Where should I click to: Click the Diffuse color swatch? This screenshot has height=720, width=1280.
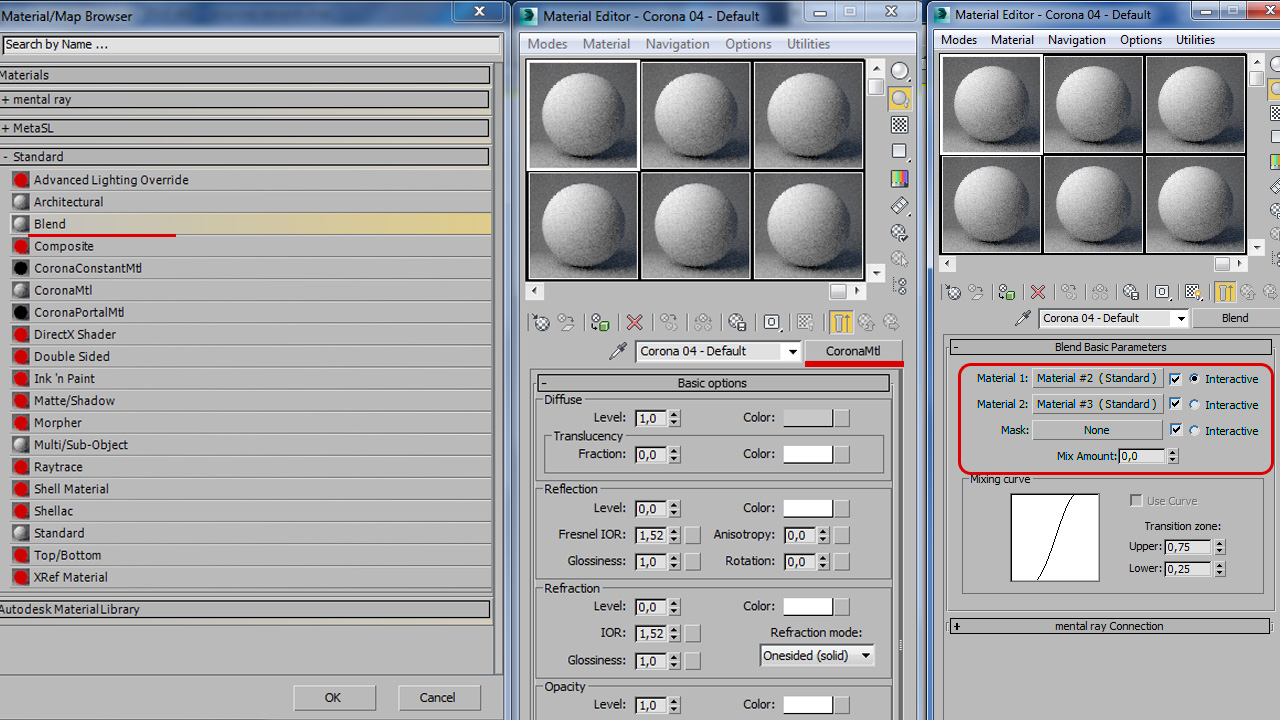click(x=808, y=418)
